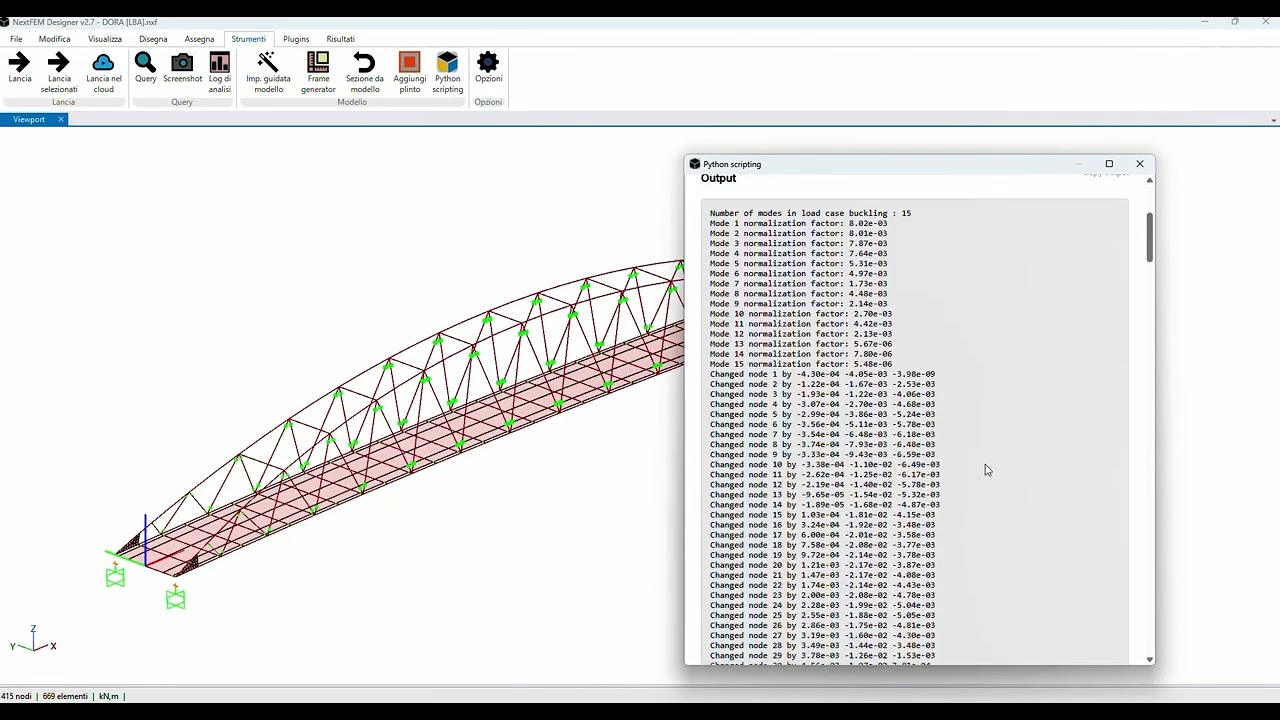Click the Lancia selezionati icon
Image resolution: width=1280 pixels, height=720 pixels.
click(x=59, y=73)
